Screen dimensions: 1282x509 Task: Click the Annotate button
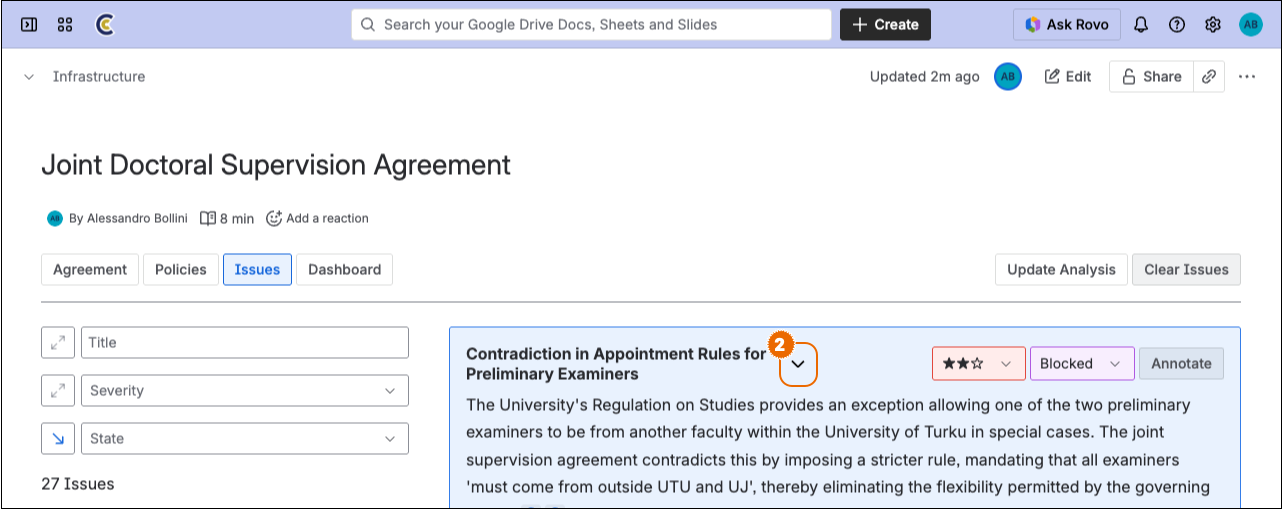[x=1181, y=364]
